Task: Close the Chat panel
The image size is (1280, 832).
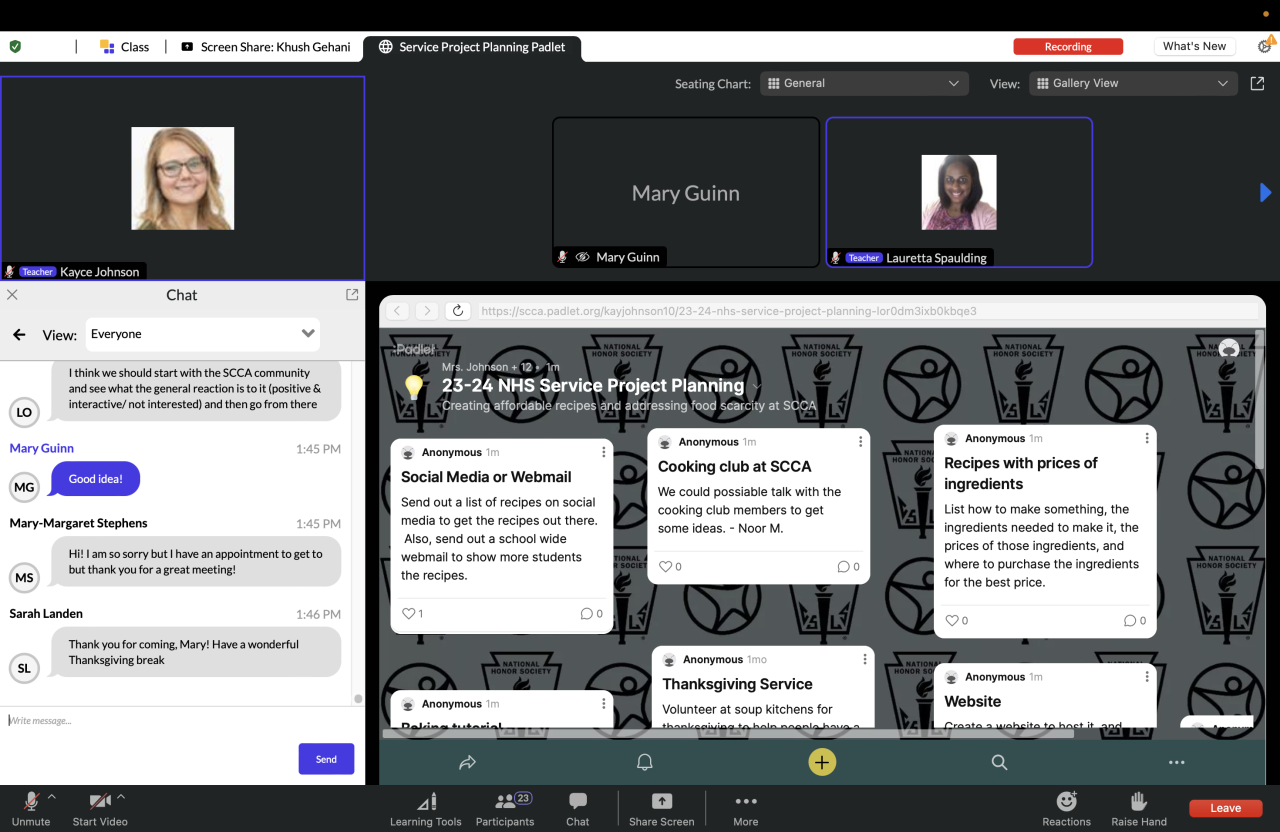Action: pyautogui.click(x=12, y=295)
